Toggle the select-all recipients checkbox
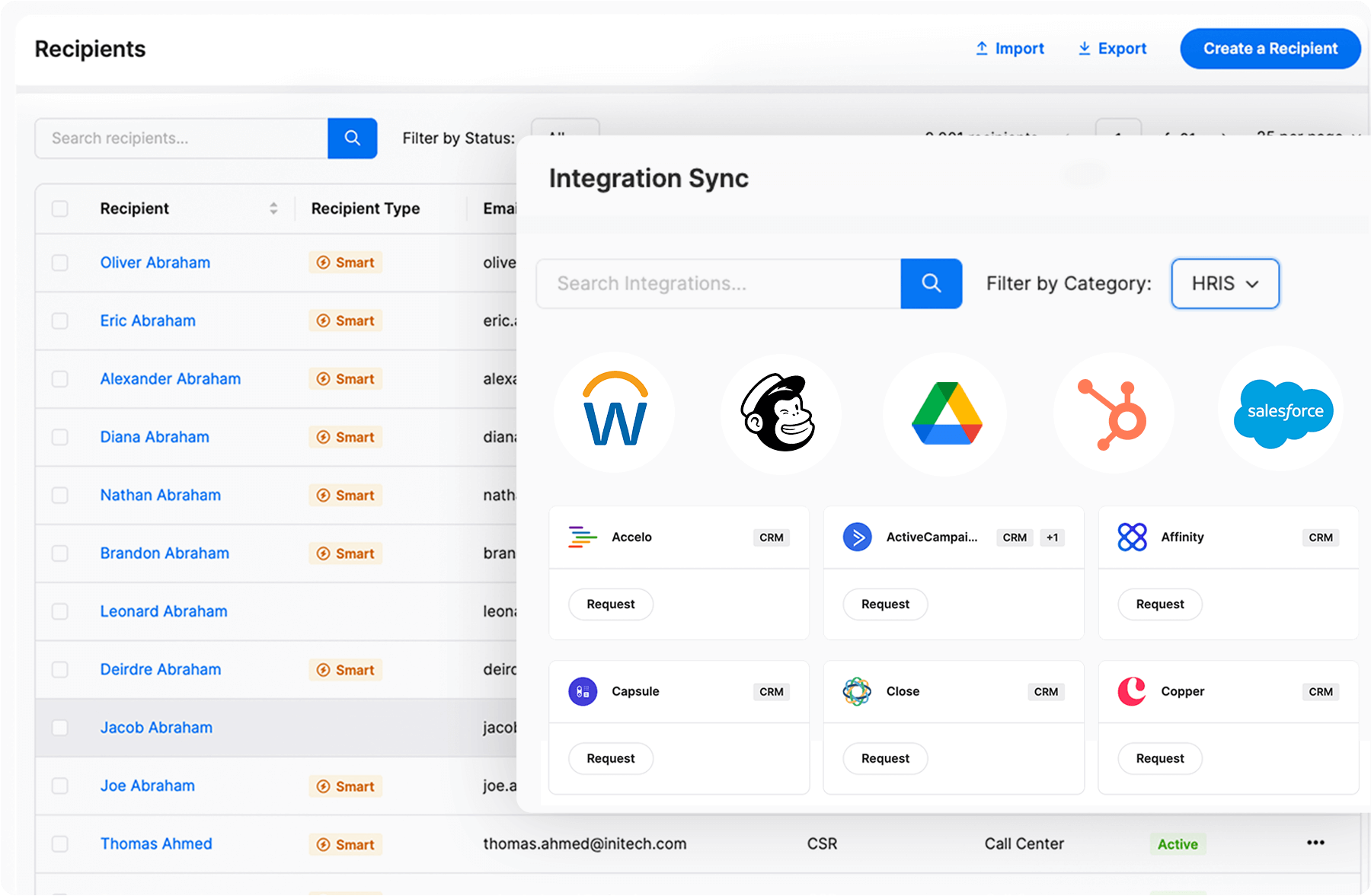Image resolution: width=1371 pixels, height=896 pixels. click(60, 209)
